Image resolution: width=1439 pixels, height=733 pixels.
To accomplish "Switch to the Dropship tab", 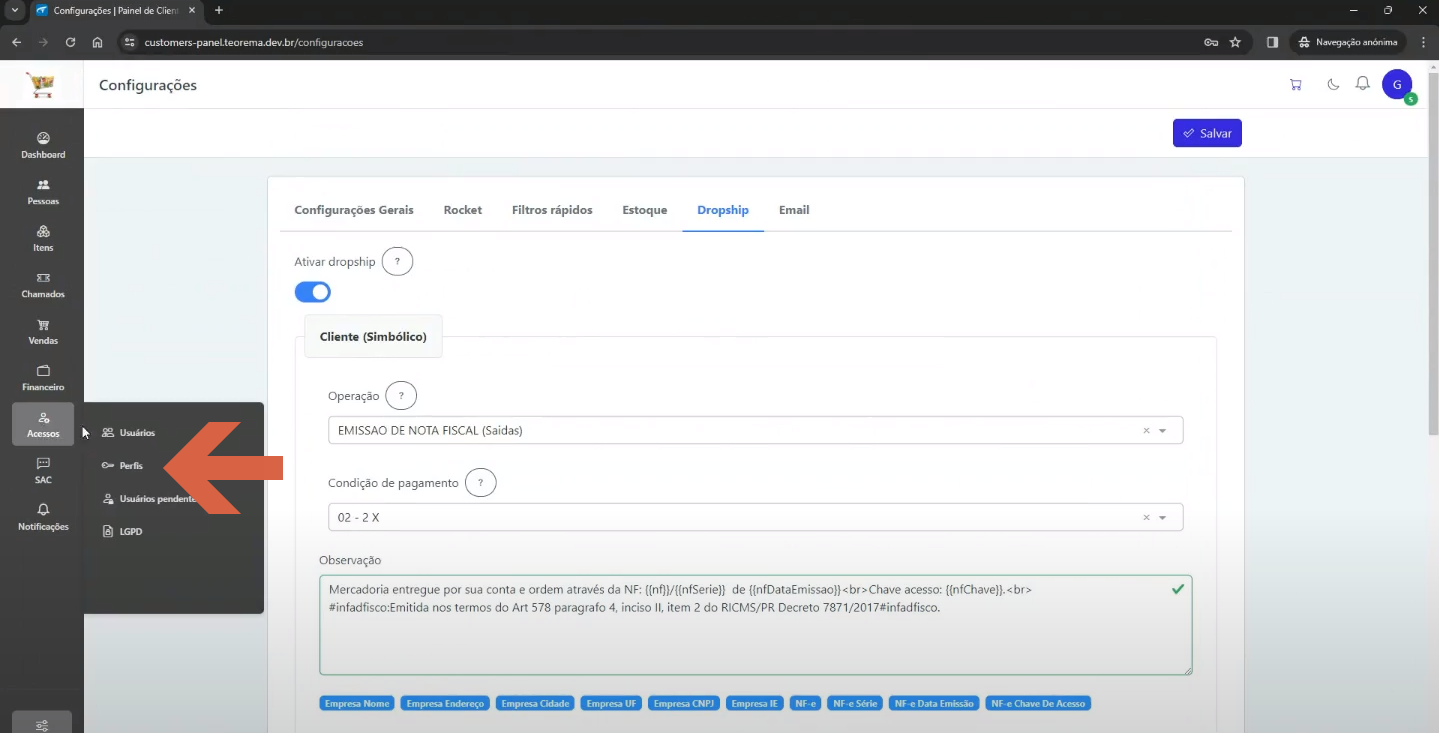I will (723, 210).
